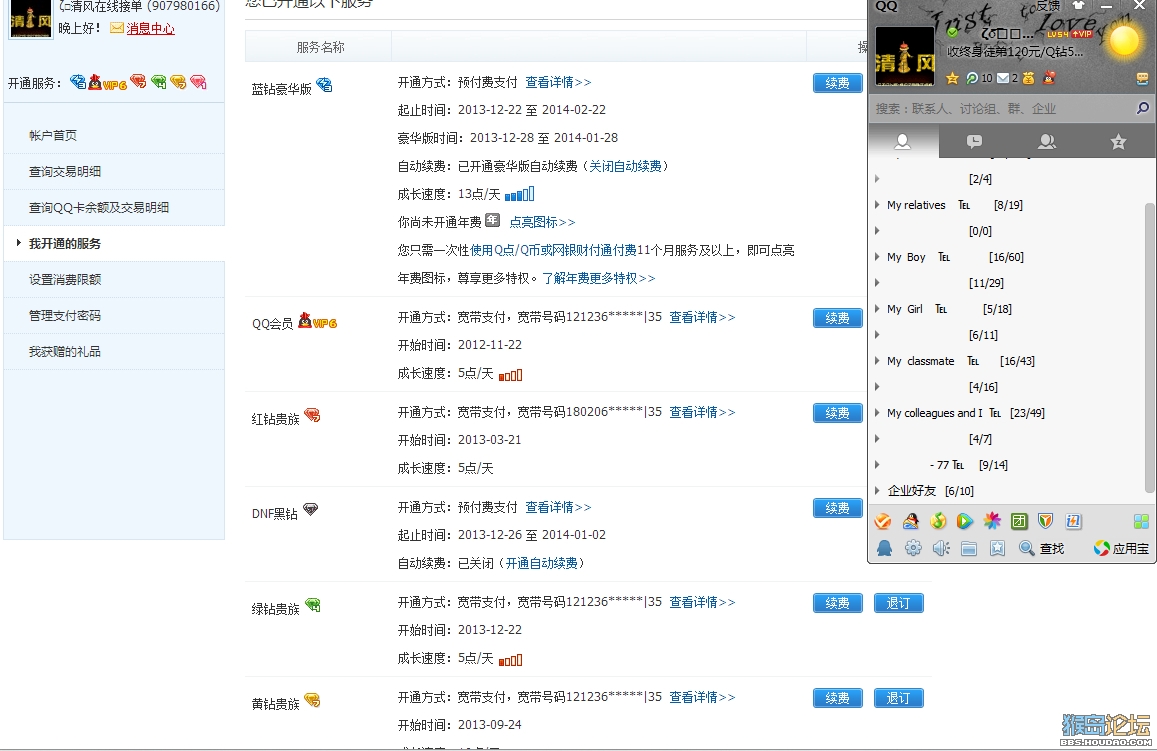The height and width of the screenshot is (751, 1157).
Task: Click 续费 button for 蓝钻豪华版
Action: coord(837,83)
